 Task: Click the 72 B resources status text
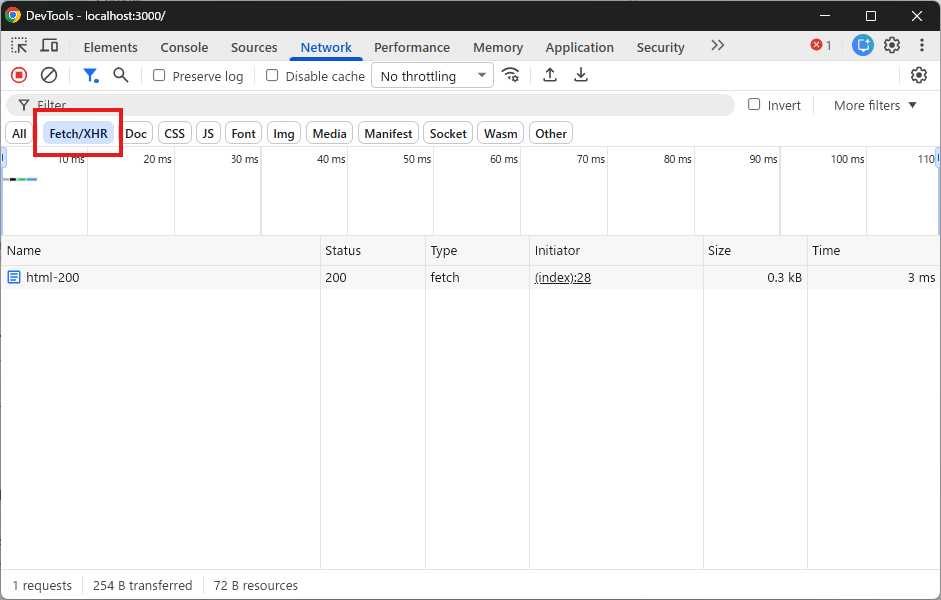[x=256, y=585]
